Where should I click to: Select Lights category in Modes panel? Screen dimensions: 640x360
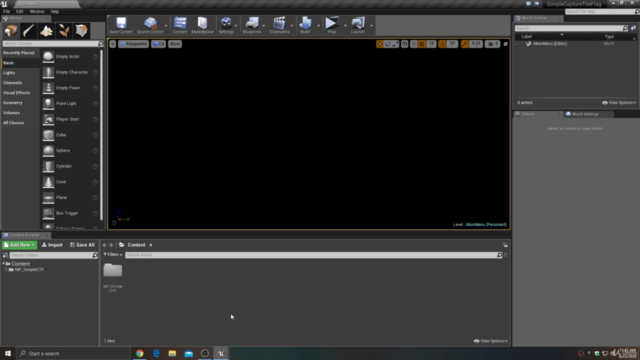click(9, 73)
